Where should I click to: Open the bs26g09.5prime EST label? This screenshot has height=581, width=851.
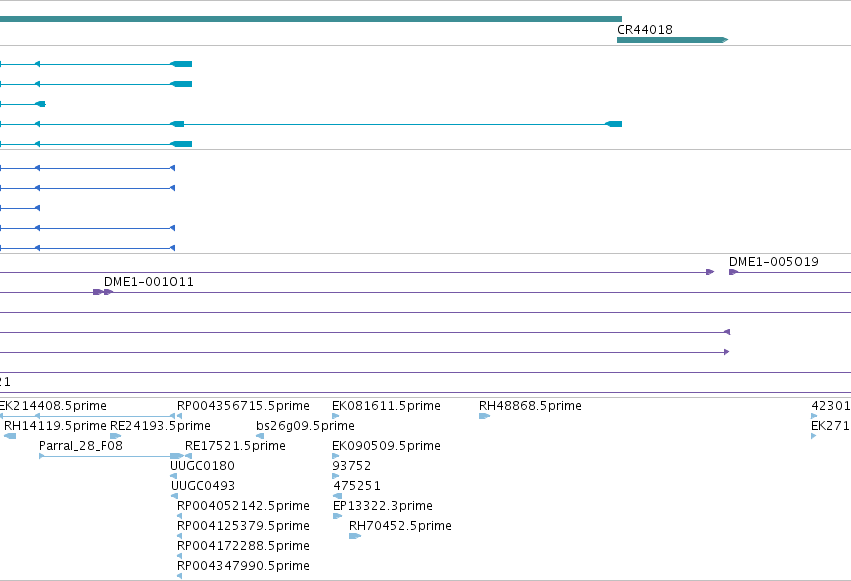(x=306, y=426)
